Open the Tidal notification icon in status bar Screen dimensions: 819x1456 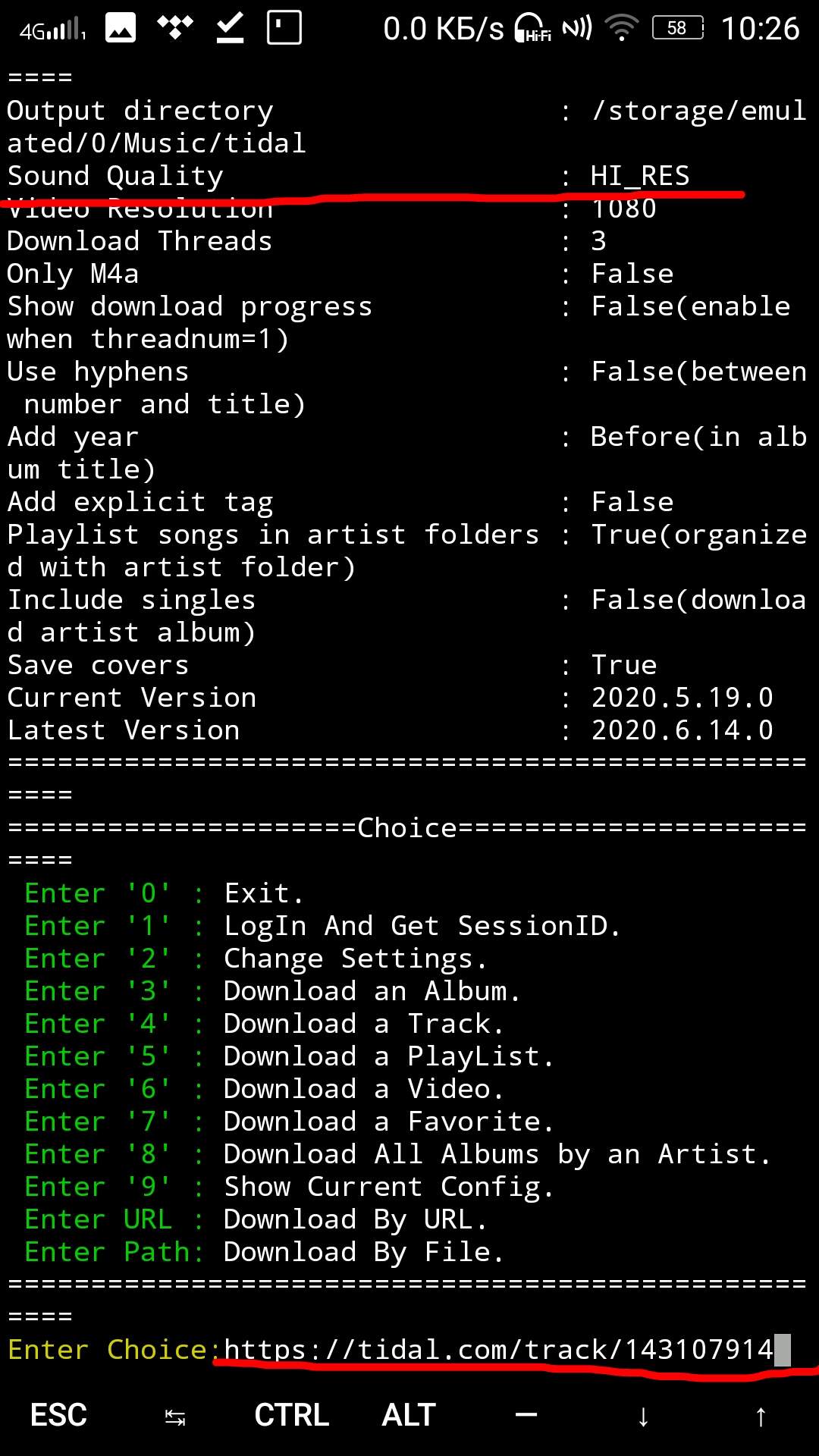(x=174, y=28)
